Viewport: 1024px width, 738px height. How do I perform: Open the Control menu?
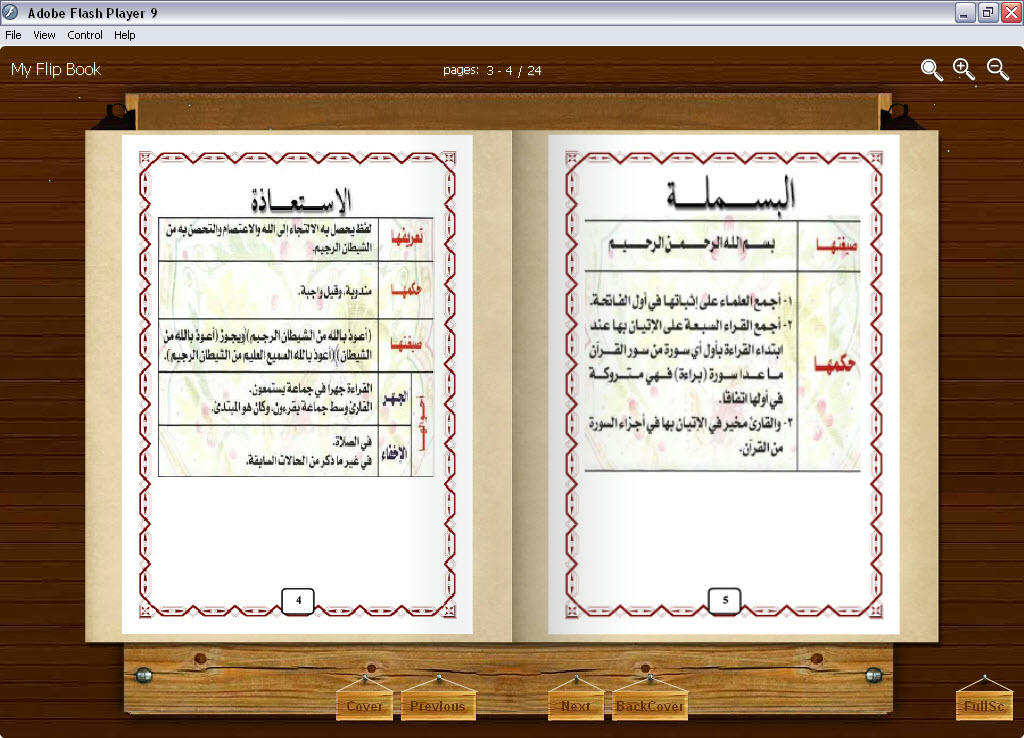click(85, 35)
